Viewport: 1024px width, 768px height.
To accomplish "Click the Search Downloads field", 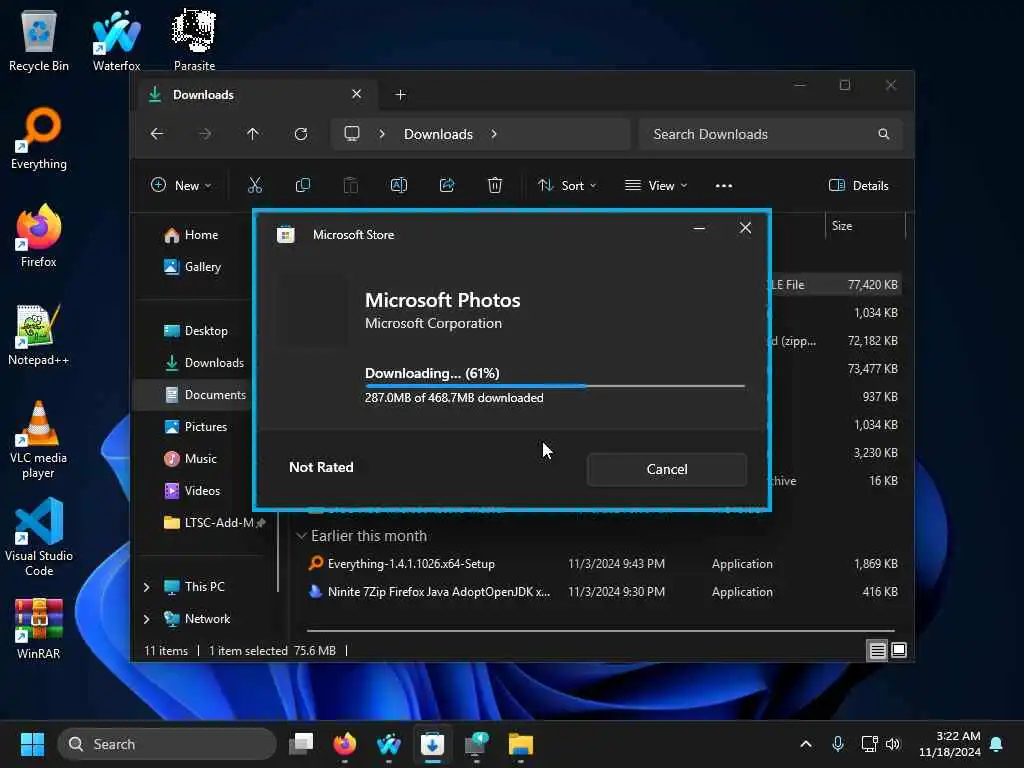I will point(771,134).
